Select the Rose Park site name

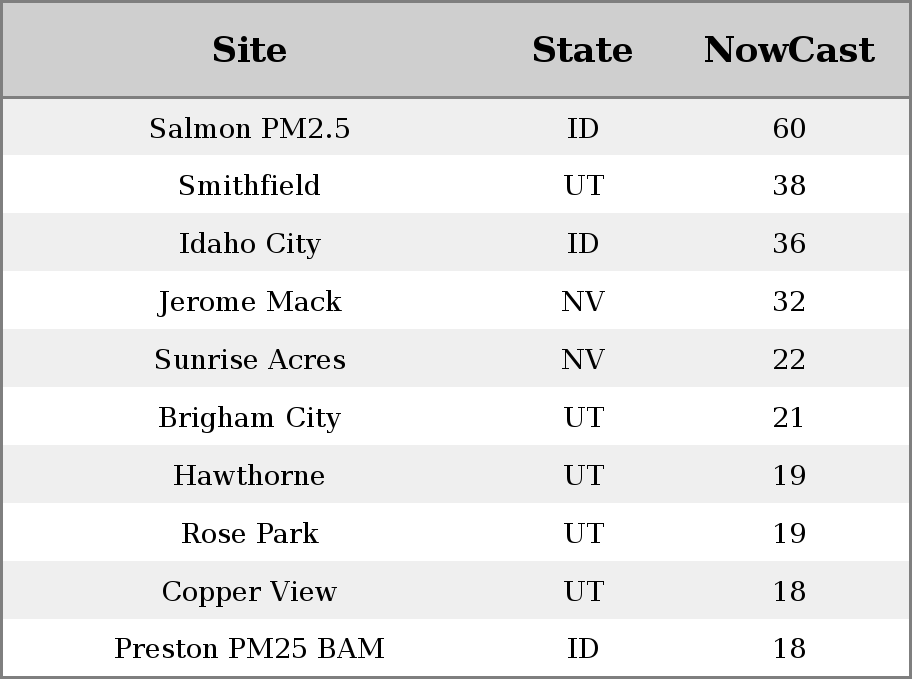[249, 534]
